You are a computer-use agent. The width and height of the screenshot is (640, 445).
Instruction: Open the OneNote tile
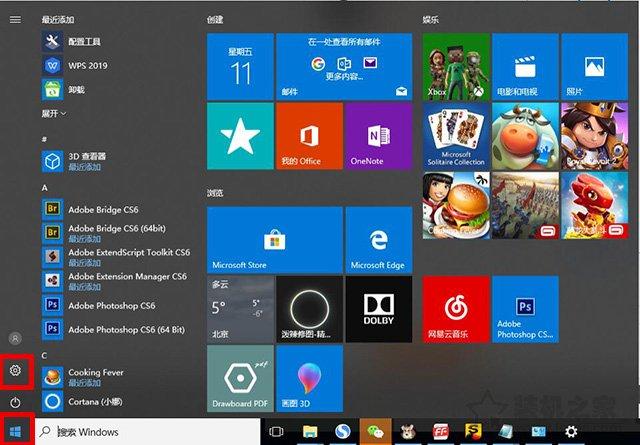(379, 136)
